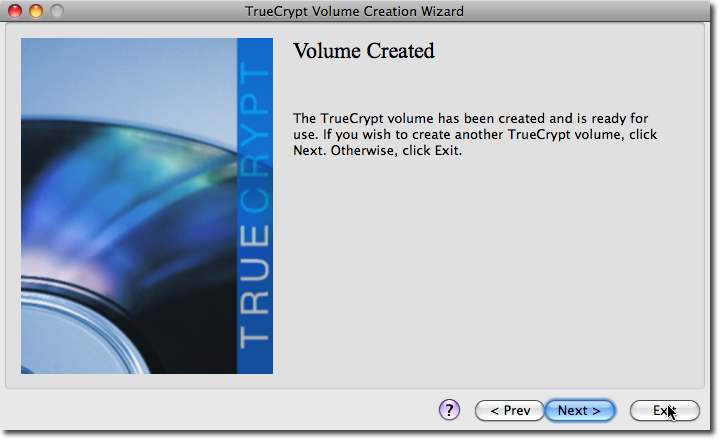Open help via the purple question mark icon
Image resolution: width=720 pixels, height=440 pixels.
click(449, 410)
